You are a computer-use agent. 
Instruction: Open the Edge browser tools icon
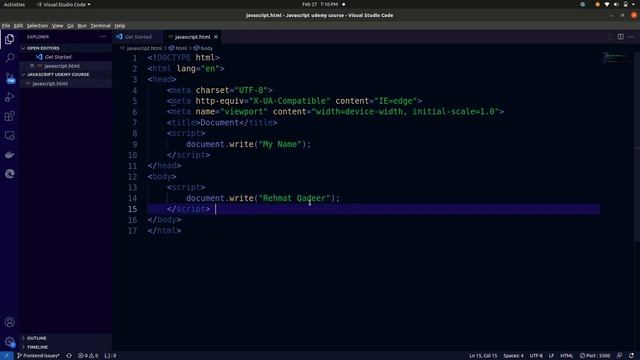9,174
